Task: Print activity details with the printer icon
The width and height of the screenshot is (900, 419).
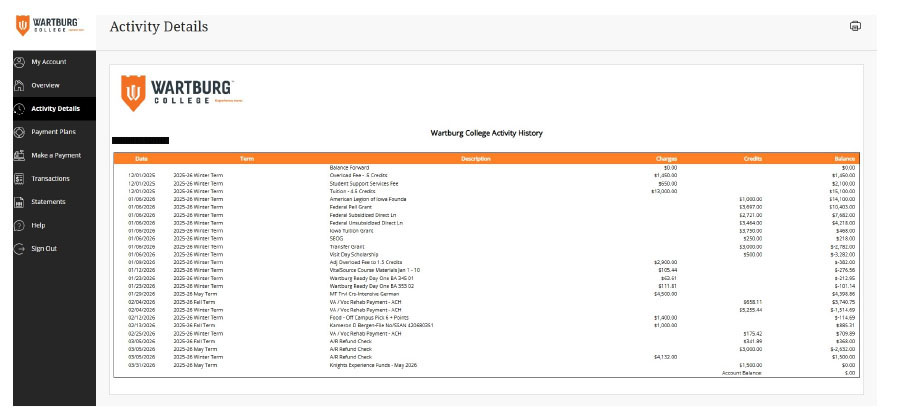Action: tap(855, 26)
